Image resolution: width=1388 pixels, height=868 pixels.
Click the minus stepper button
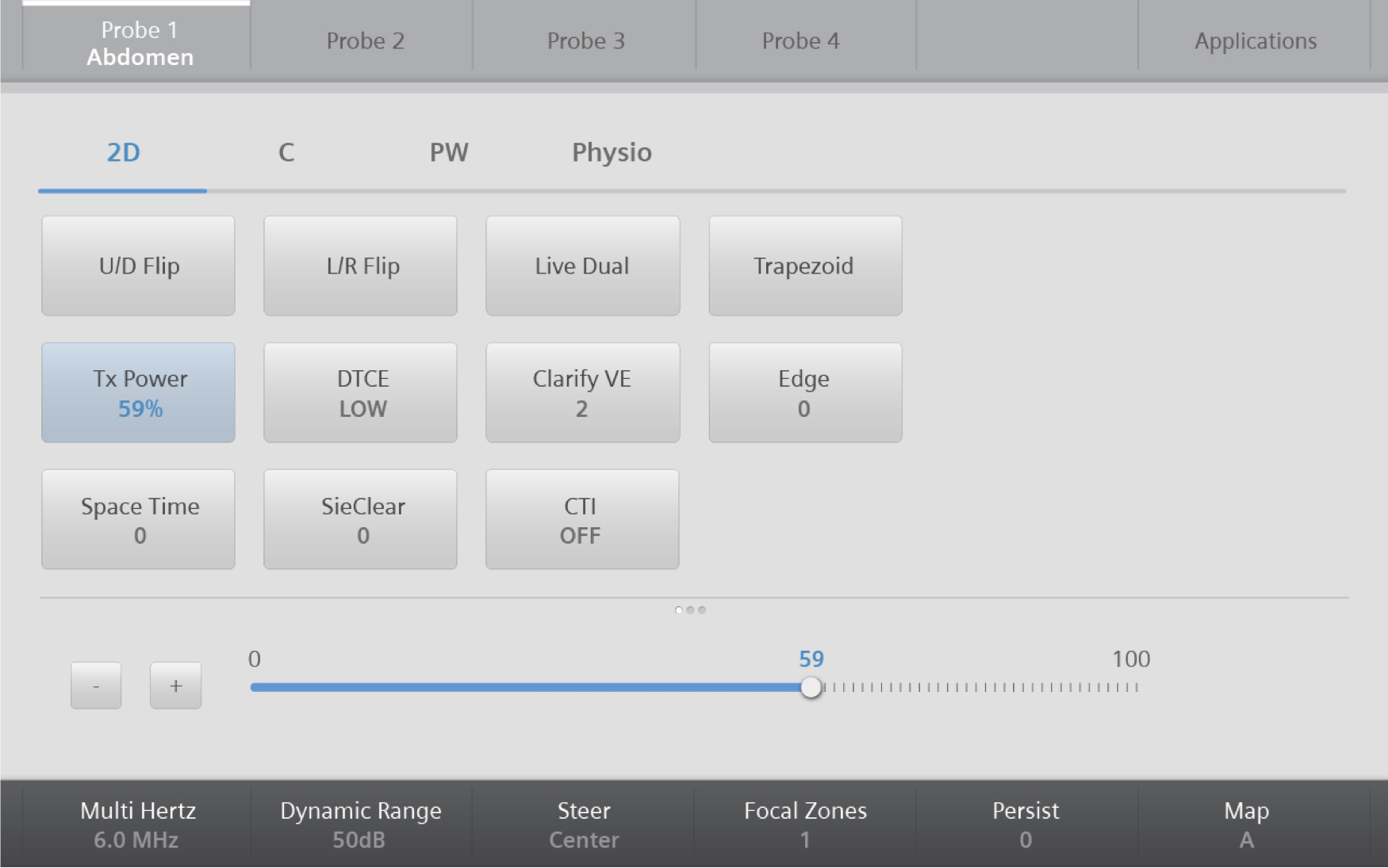pos(96,686)
